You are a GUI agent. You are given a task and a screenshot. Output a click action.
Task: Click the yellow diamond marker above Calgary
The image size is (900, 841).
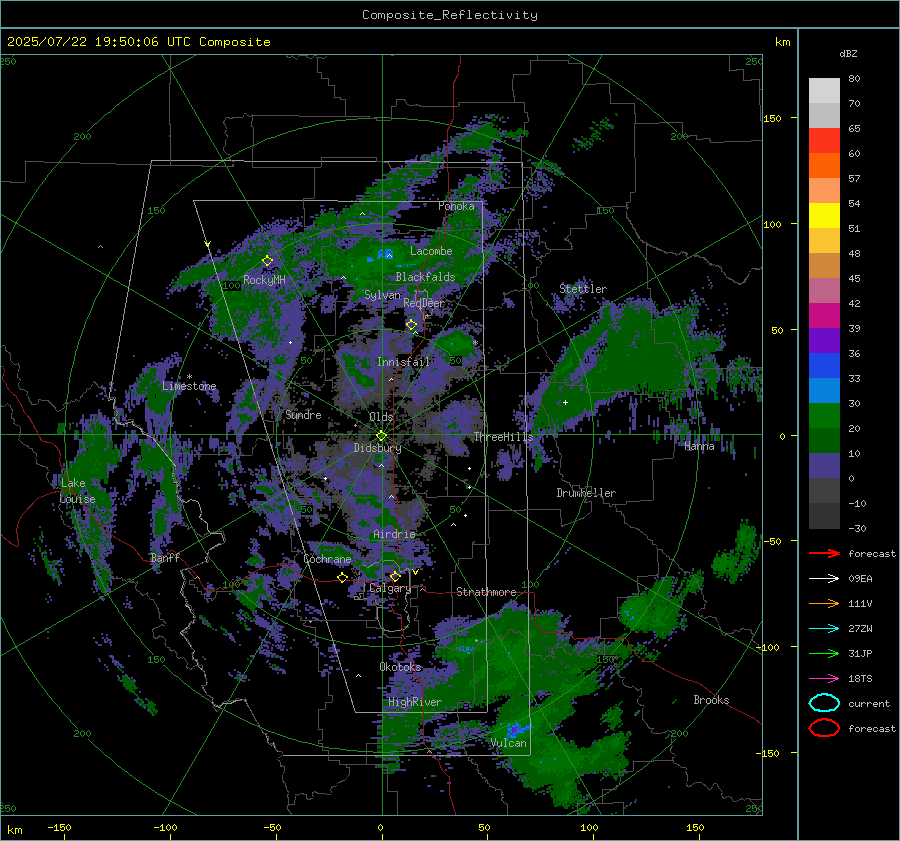395,576
